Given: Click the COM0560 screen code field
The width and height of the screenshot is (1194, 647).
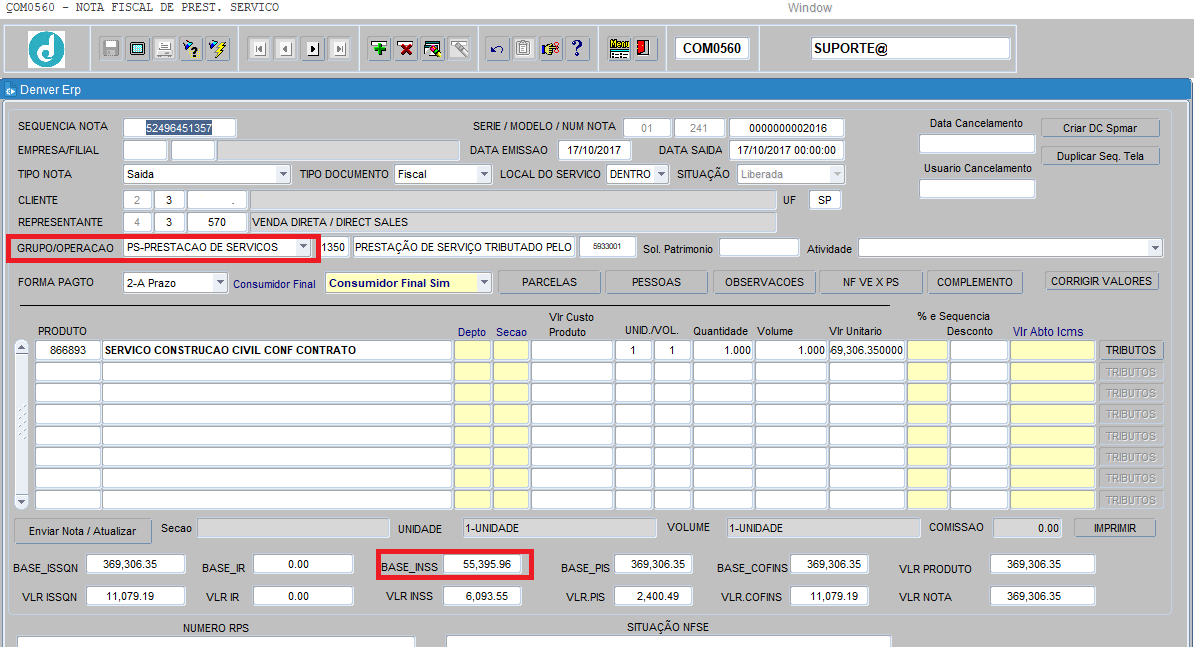Looking at the screenshot, I should pos(712,48).
